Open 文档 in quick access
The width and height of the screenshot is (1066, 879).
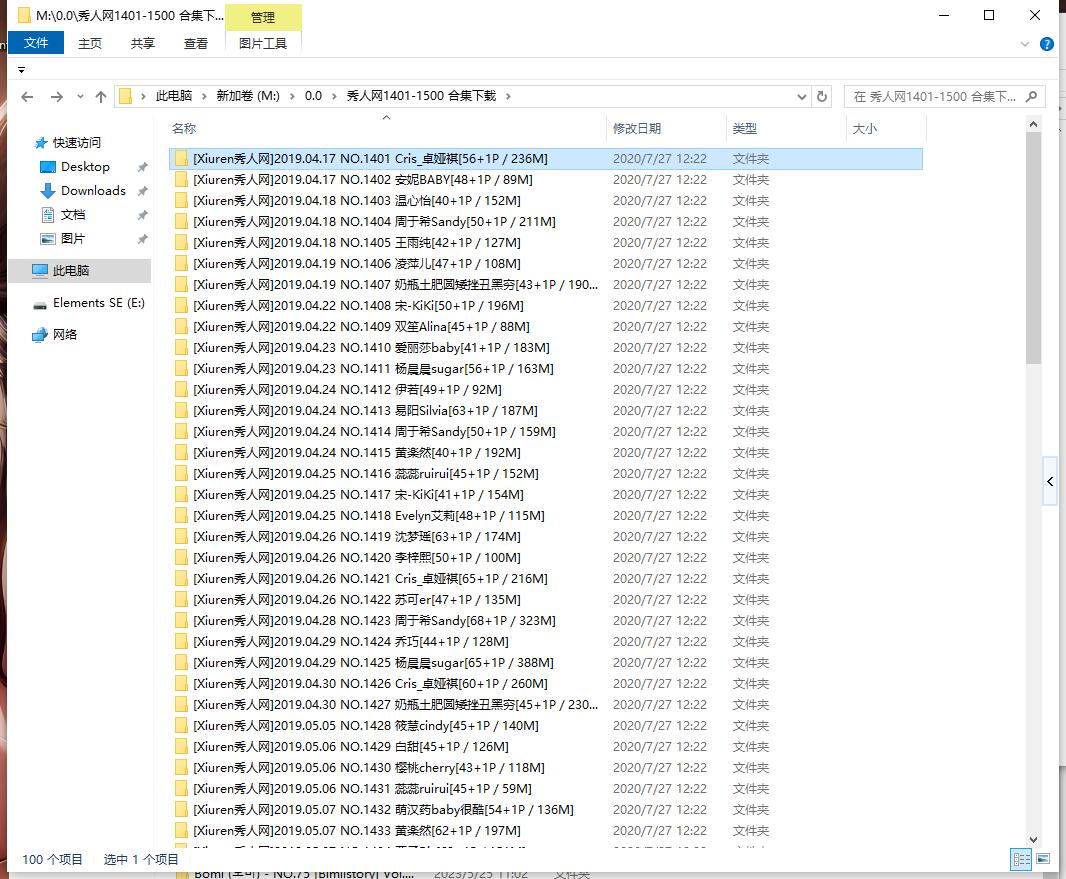point(73,215)
